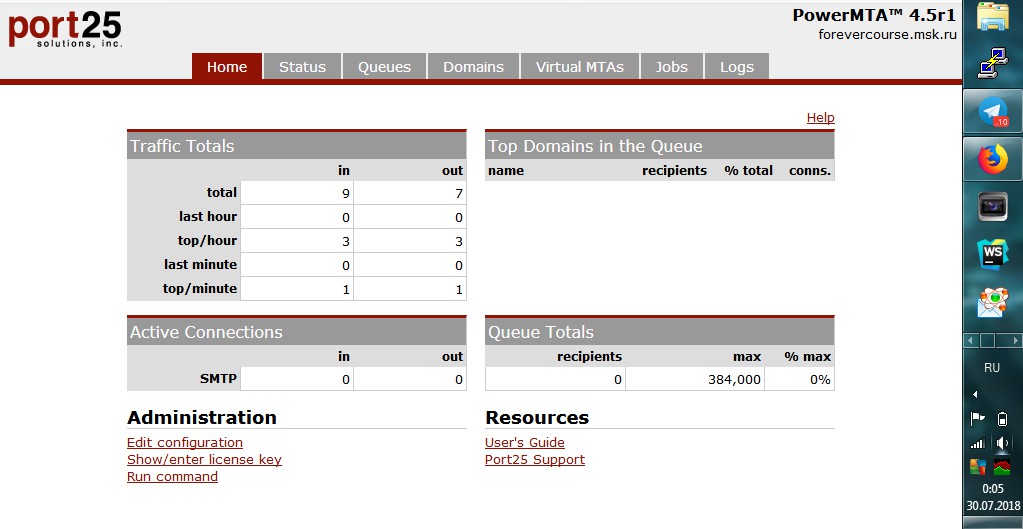Open the colorful four-square tray icon
The image size is (1023, 529).
(x=977, y=467)
